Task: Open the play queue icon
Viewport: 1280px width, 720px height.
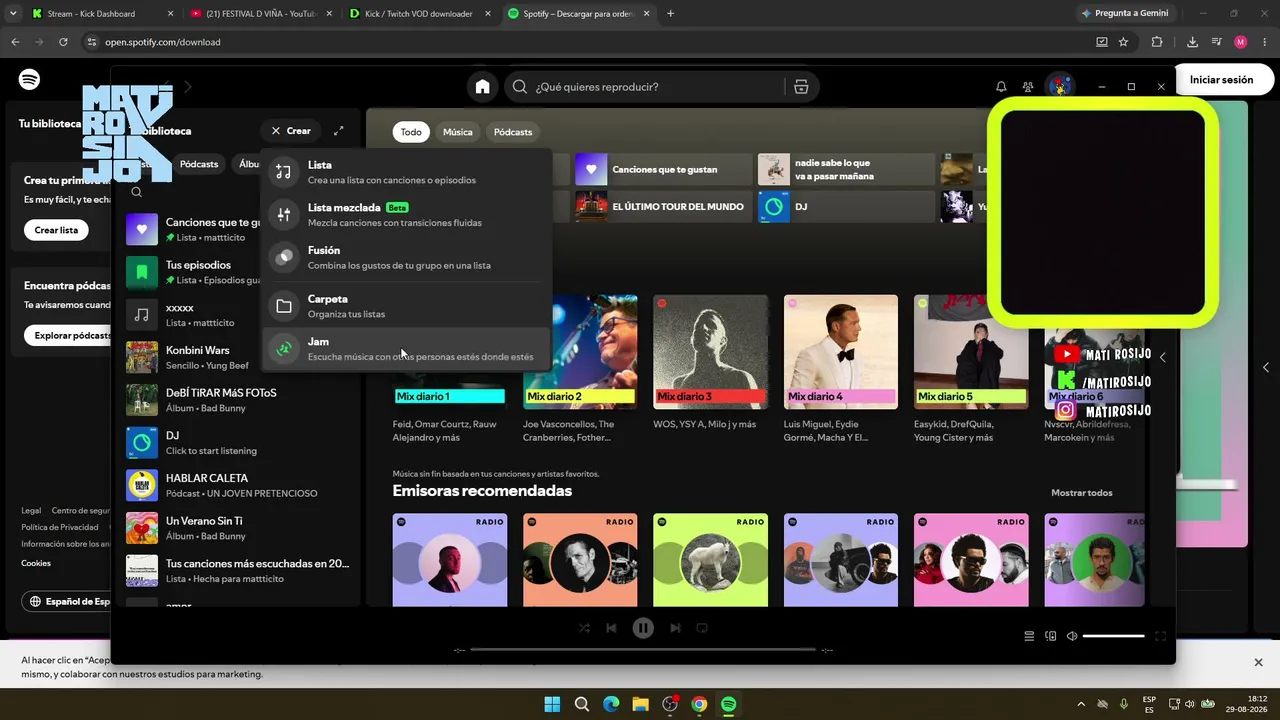Action: (x=1029, y=636)
